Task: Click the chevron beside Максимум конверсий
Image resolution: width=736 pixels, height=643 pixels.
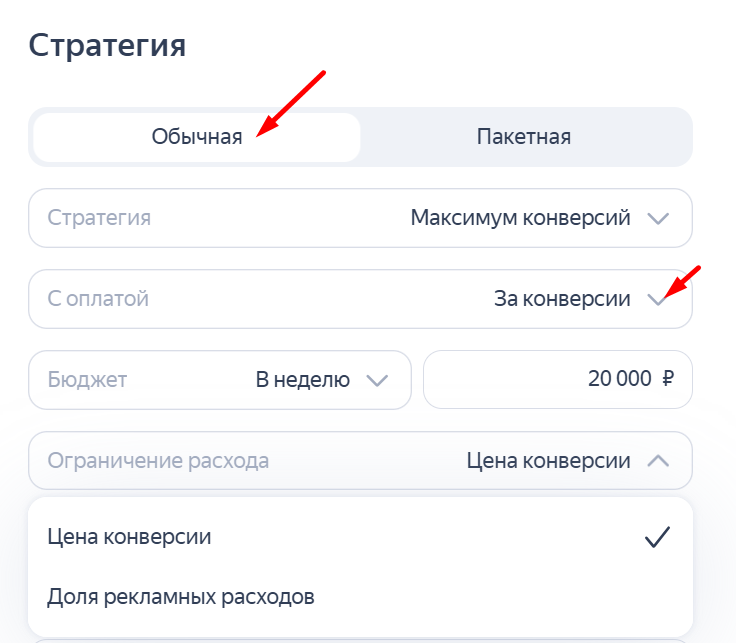Action: [657, 218]
